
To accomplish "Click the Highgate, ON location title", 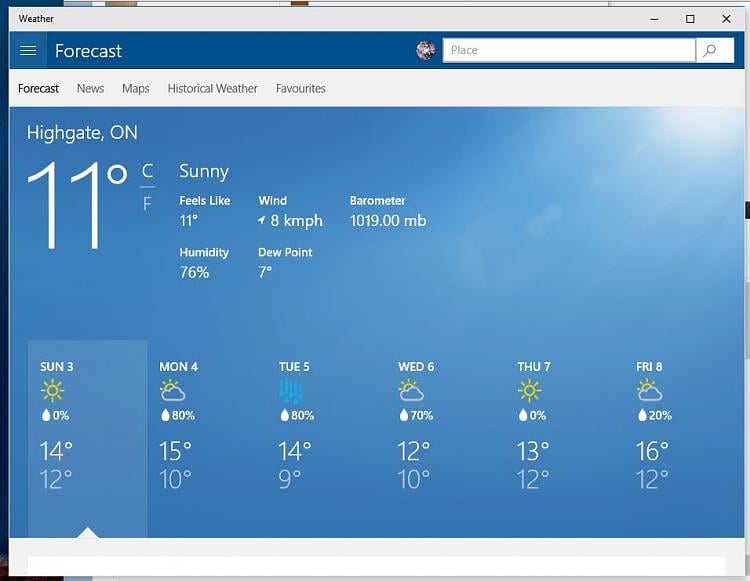I will click(x=82, y=133).
